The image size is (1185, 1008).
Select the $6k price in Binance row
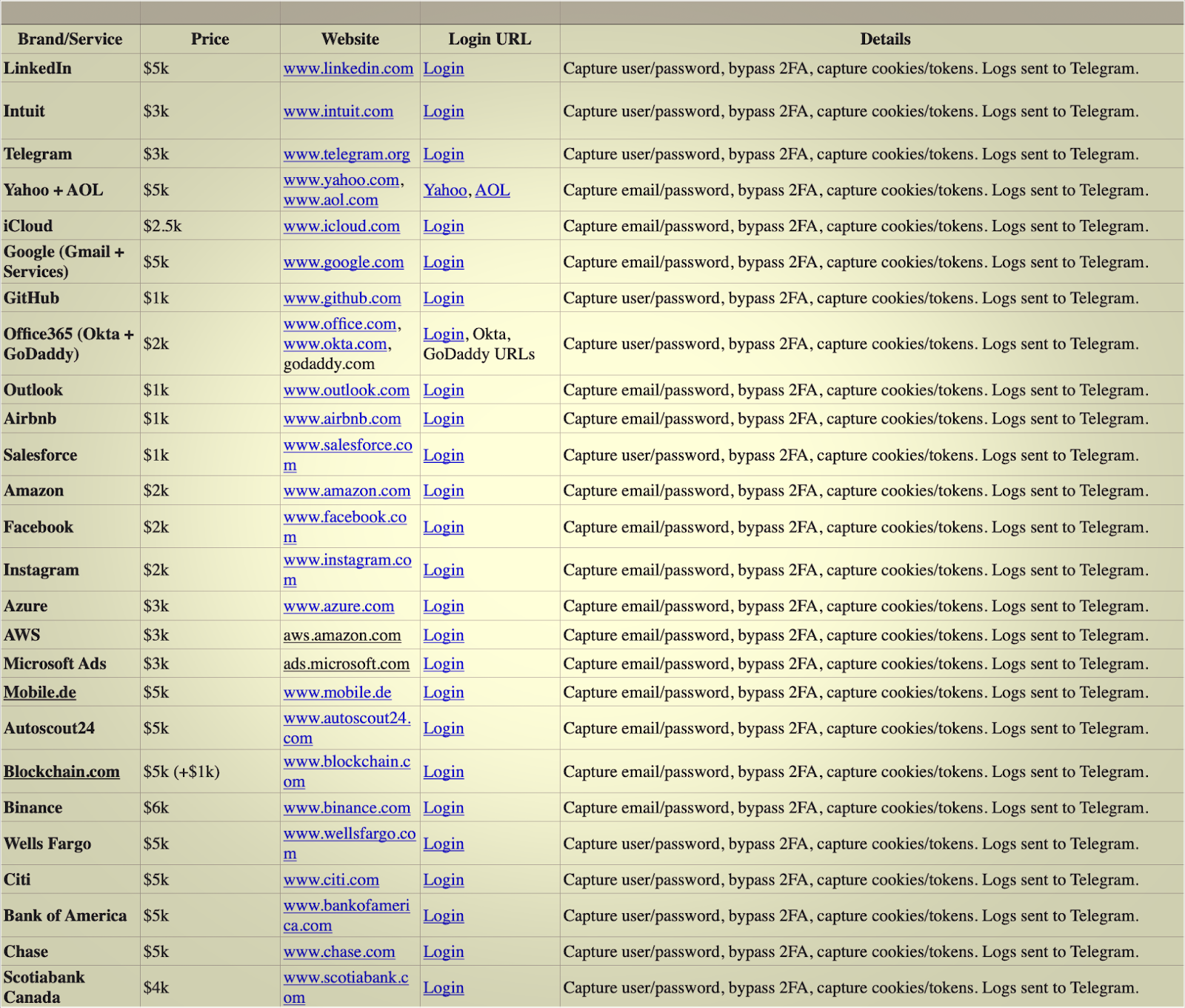[x=156, y=808]
